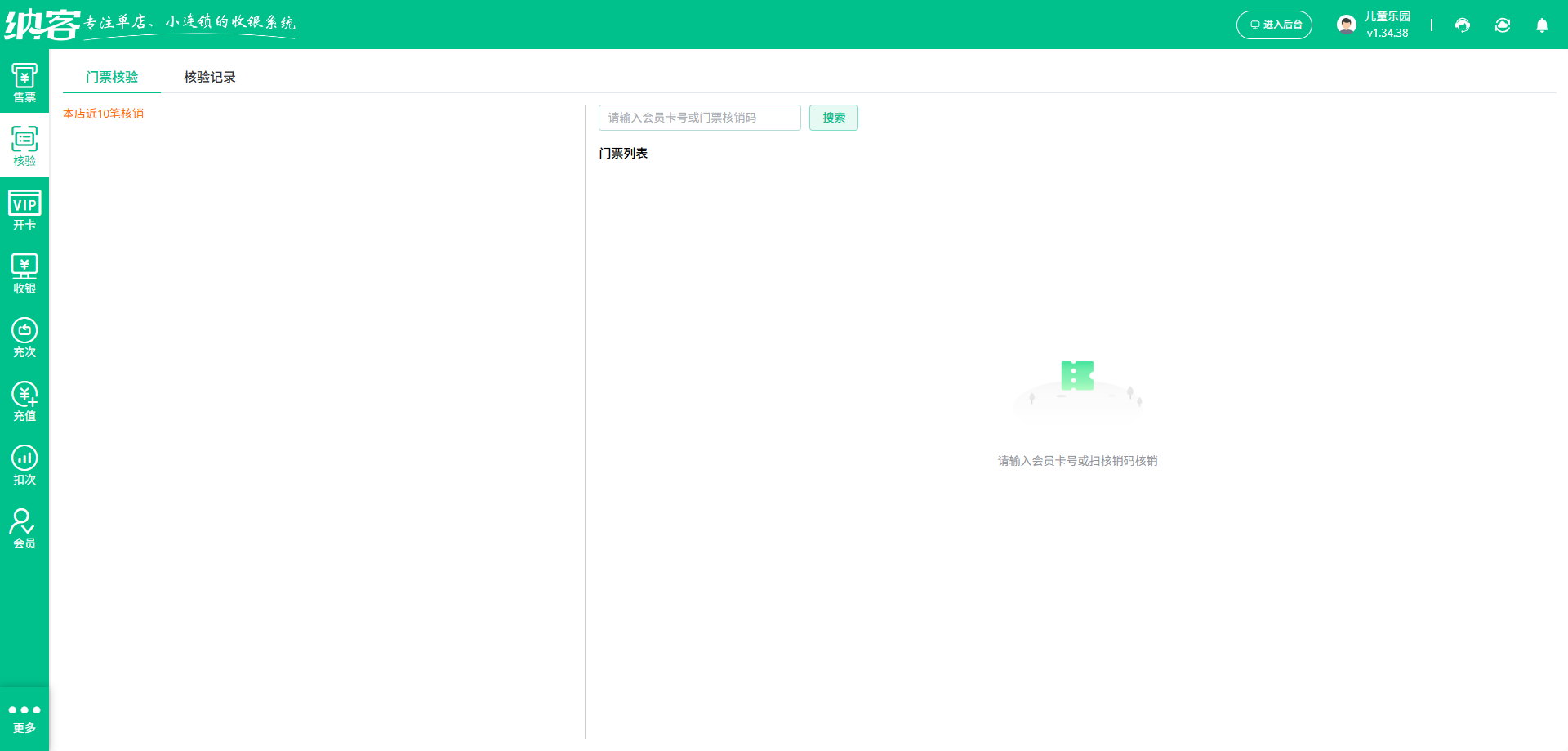
Task: Select the 核验 verification sidebar icon
Action: pyautogui.click(x=24, y=146)
